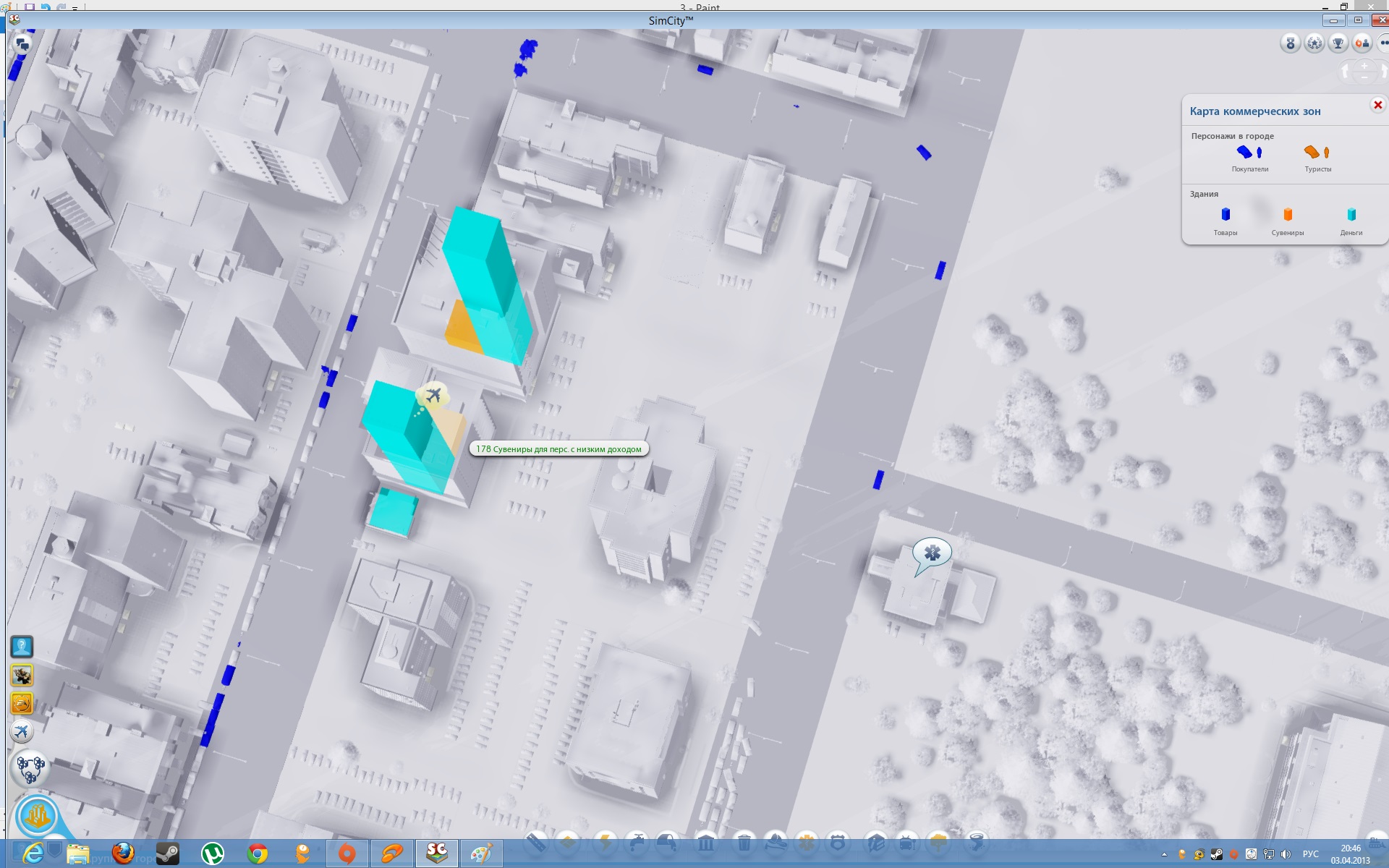Open the Roads build menu
The height and width of the screenshot is (868, 1389).
(536, 843)
